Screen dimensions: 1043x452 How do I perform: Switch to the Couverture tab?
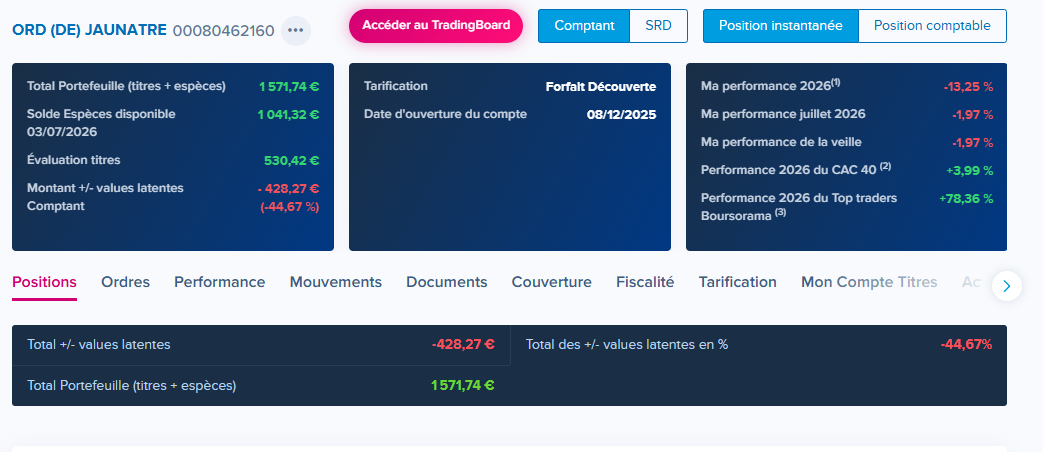tap(551, 282)
